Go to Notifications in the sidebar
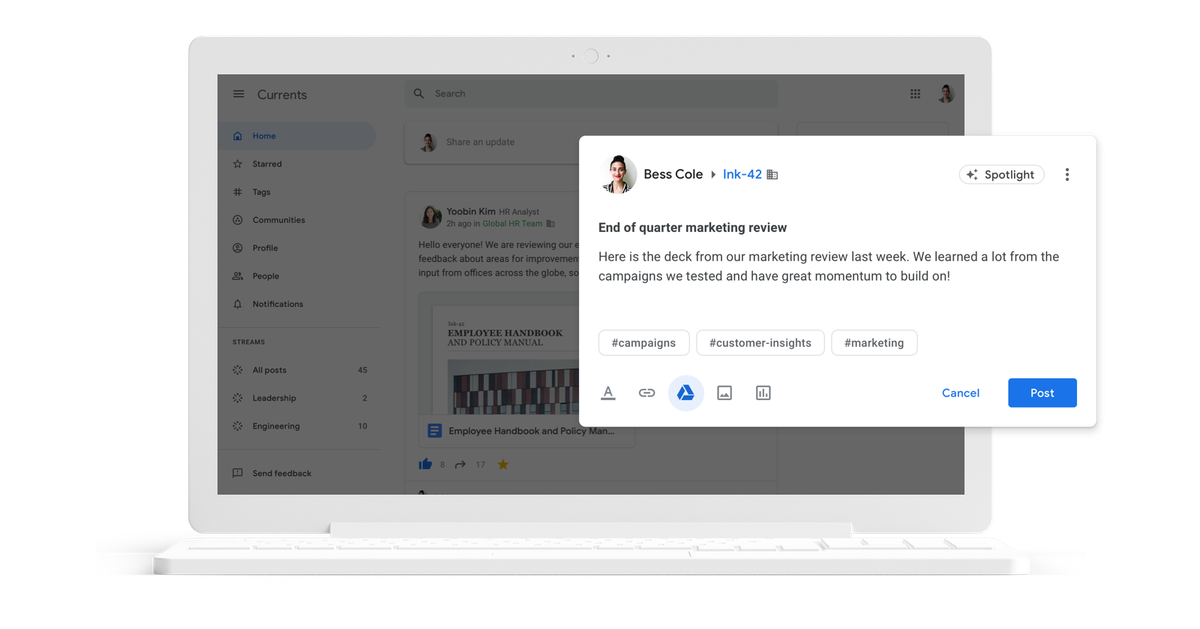Viewport: 1200px width, 629px height. [277, 304]
